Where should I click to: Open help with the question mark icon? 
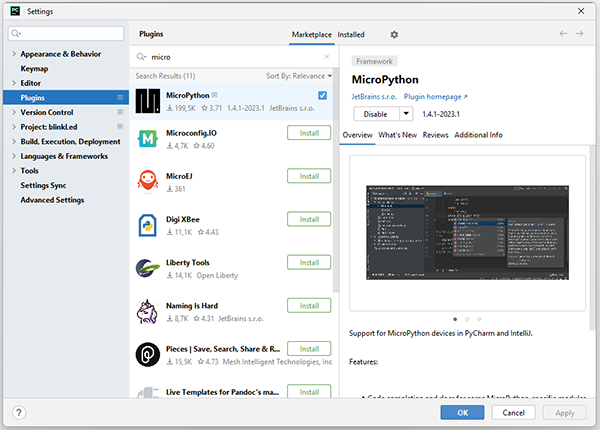[19, 413]
